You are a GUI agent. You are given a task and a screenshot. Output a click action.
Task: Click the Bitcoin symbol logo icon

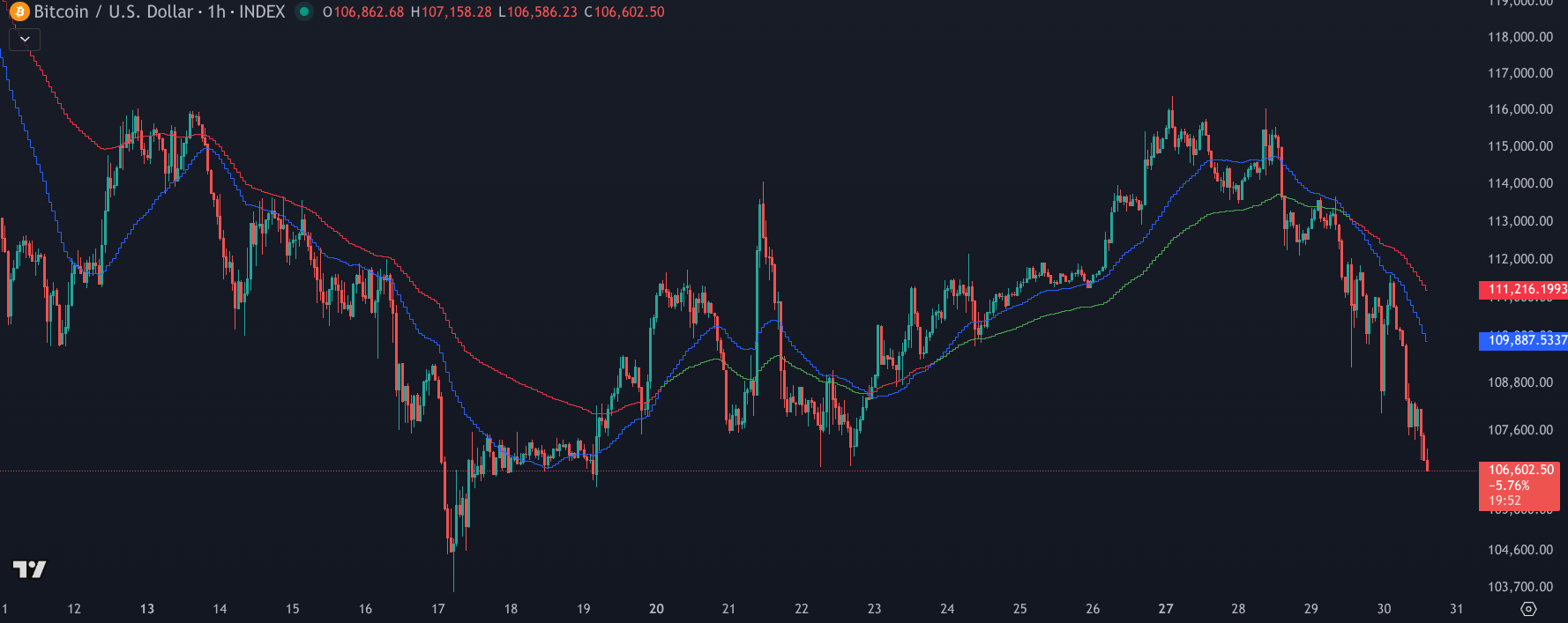point(19,11)
